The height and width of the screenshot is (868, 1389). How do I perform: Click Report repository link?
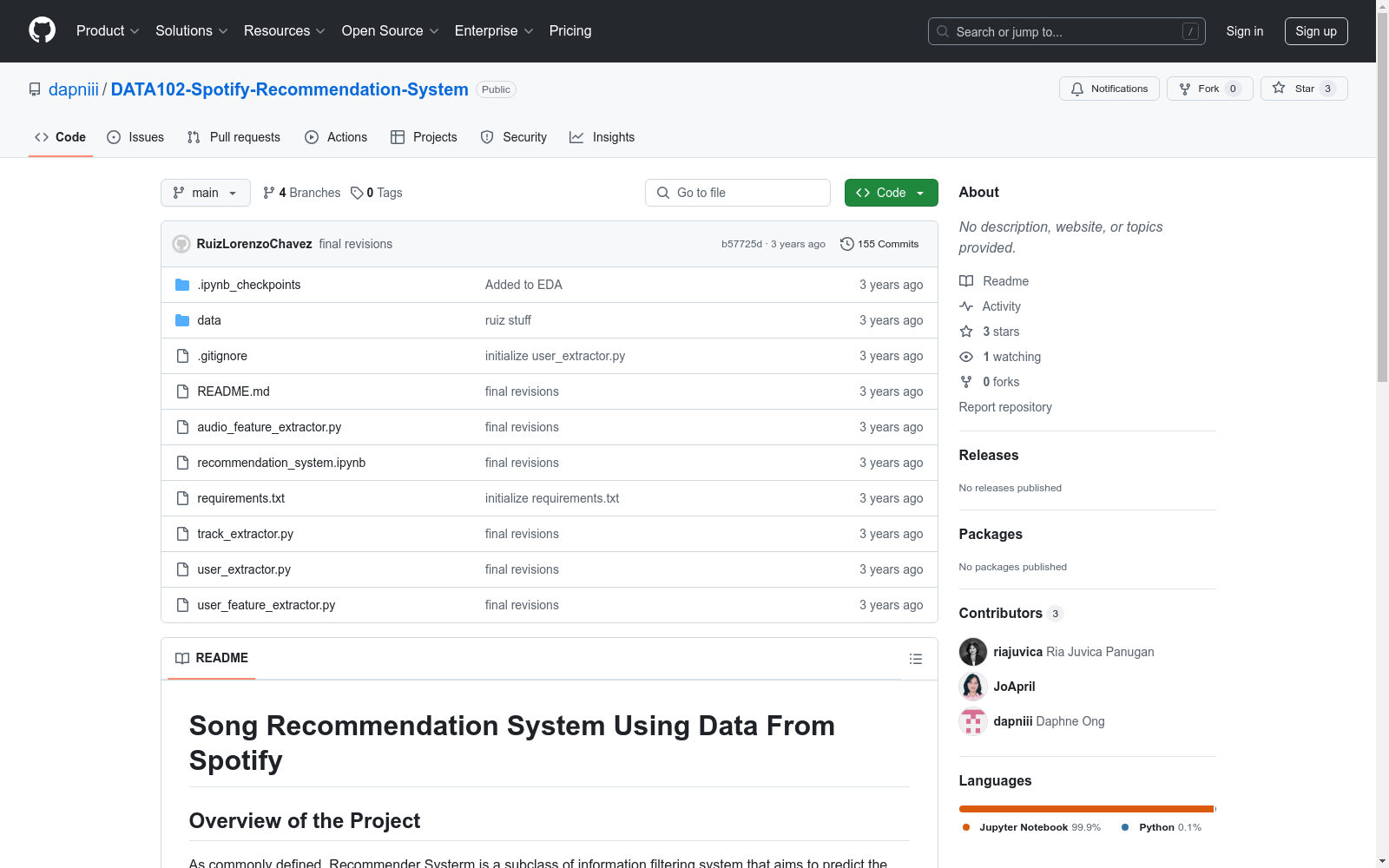pyautogui.click(x=1005, y=407)
